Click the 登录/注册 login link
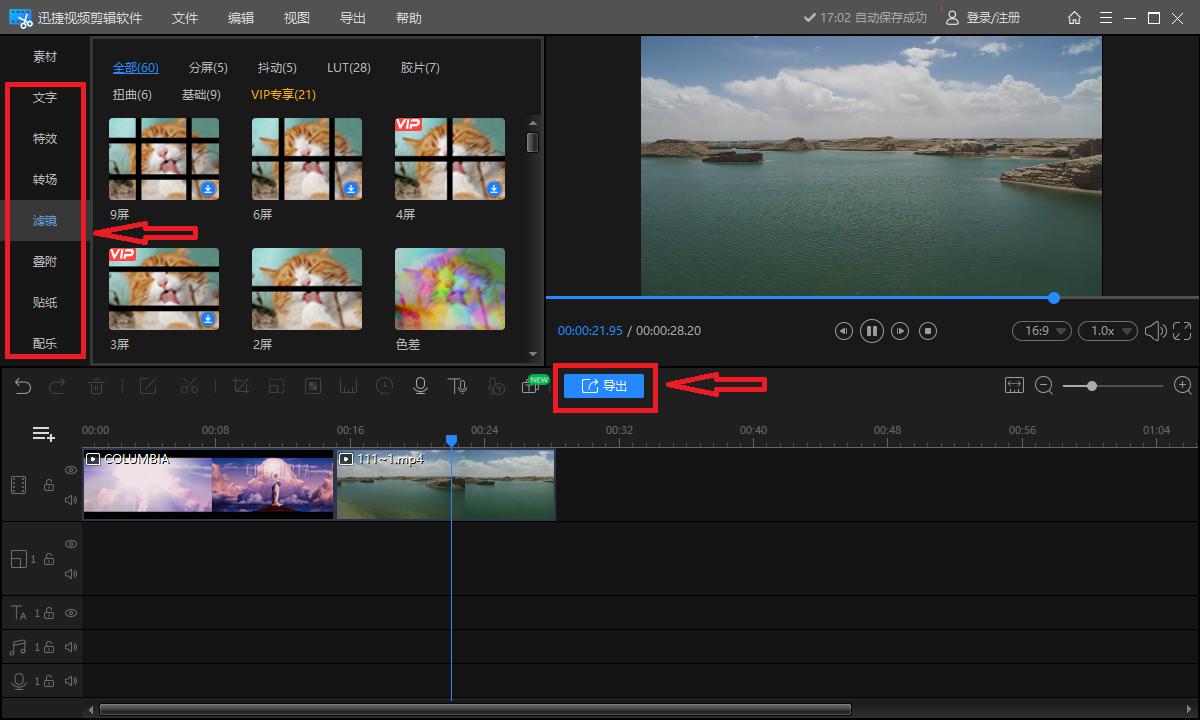 coord(994,17)
